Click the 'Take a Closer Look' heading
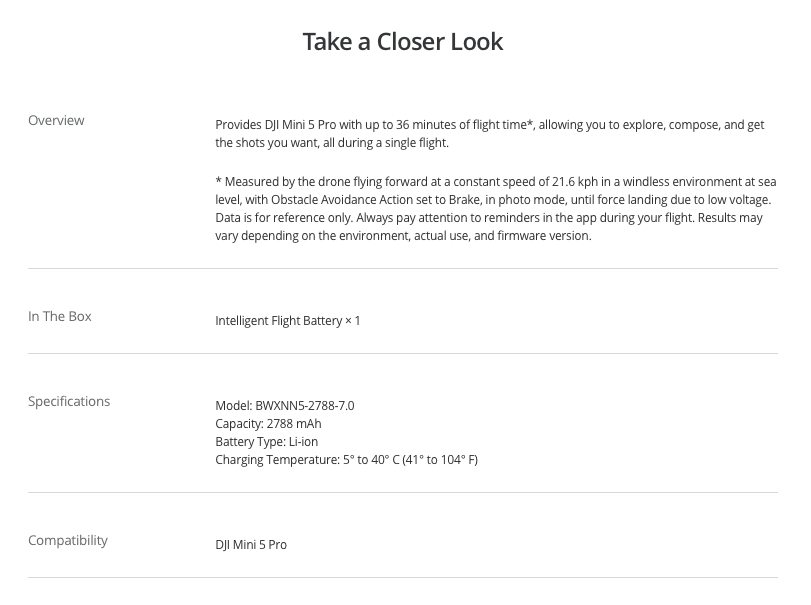The width and height of the screenshot is (811, 605). [x=402, y=41]
